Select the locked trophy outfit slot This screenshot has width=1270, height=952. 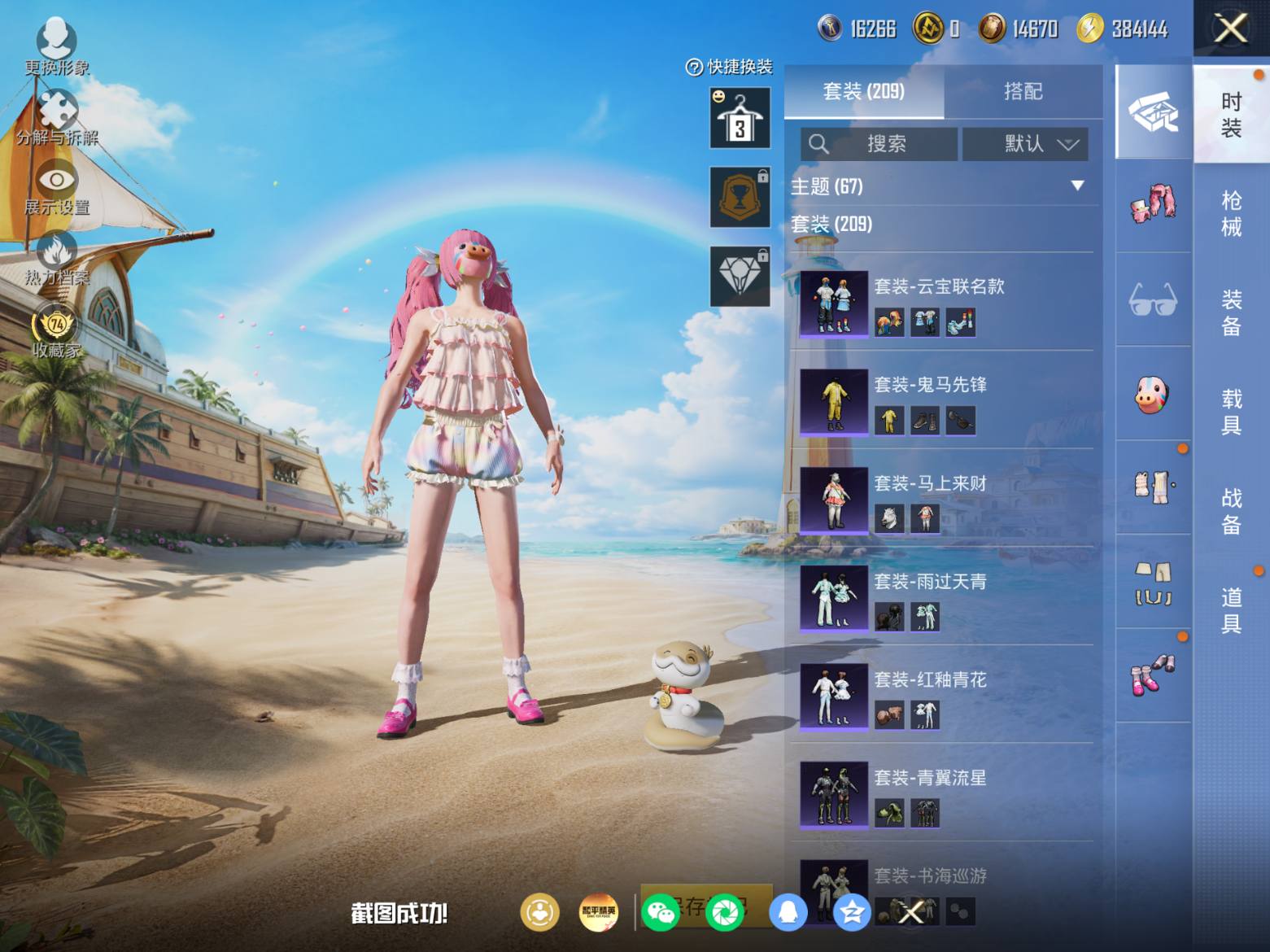[740, 197]
